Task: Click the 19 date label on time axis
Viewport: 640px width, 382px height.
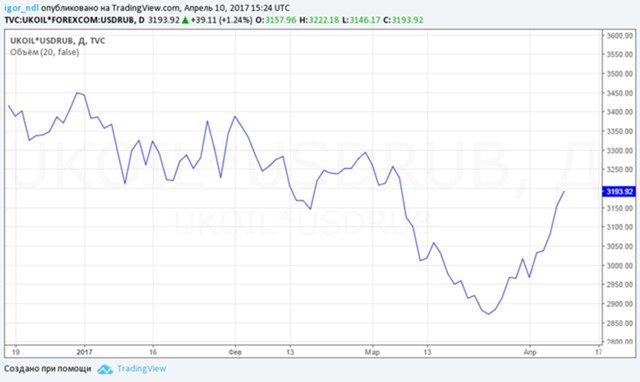Action: click(16, 352)
